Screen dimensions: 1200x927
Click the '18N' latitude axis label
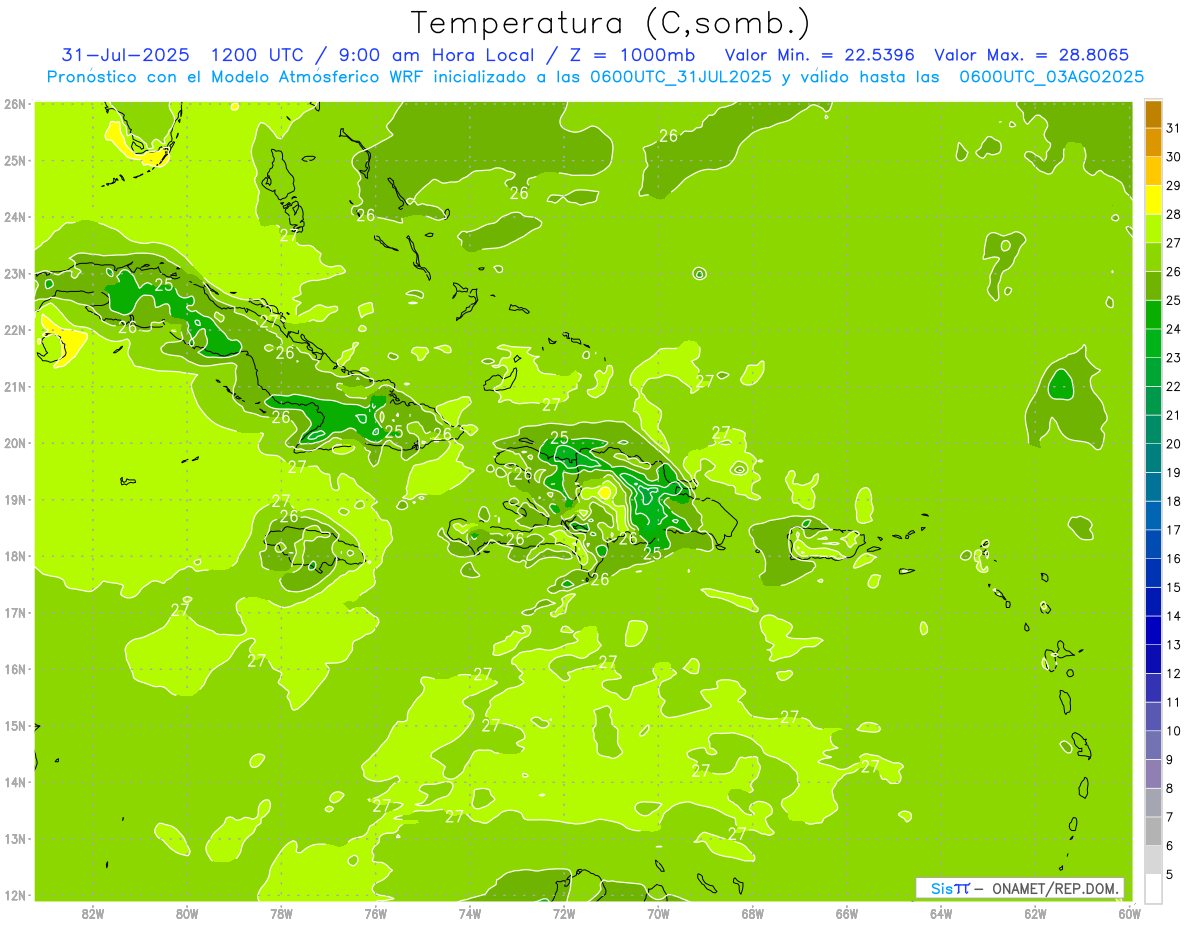tap(14, 556)
